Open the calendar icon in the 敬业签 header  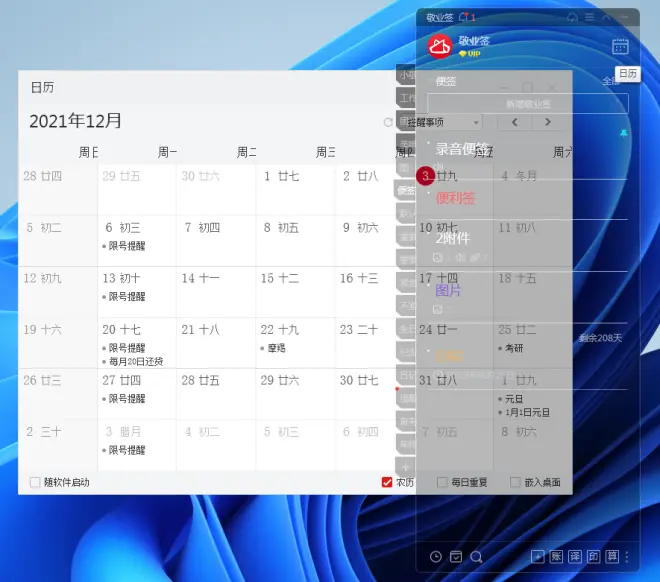pyautogui.click(x=620, y=46)
